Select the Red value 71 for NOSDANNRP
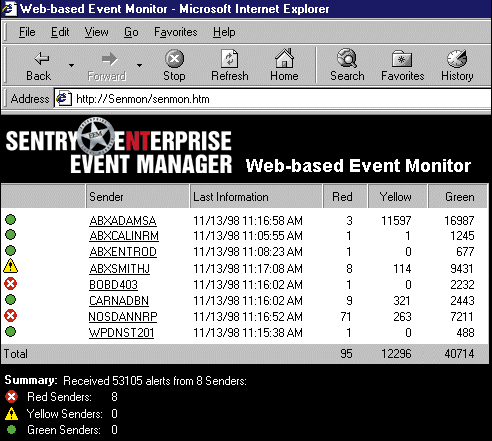This screenshot has height=441, width=492. [x=346, y=317]
